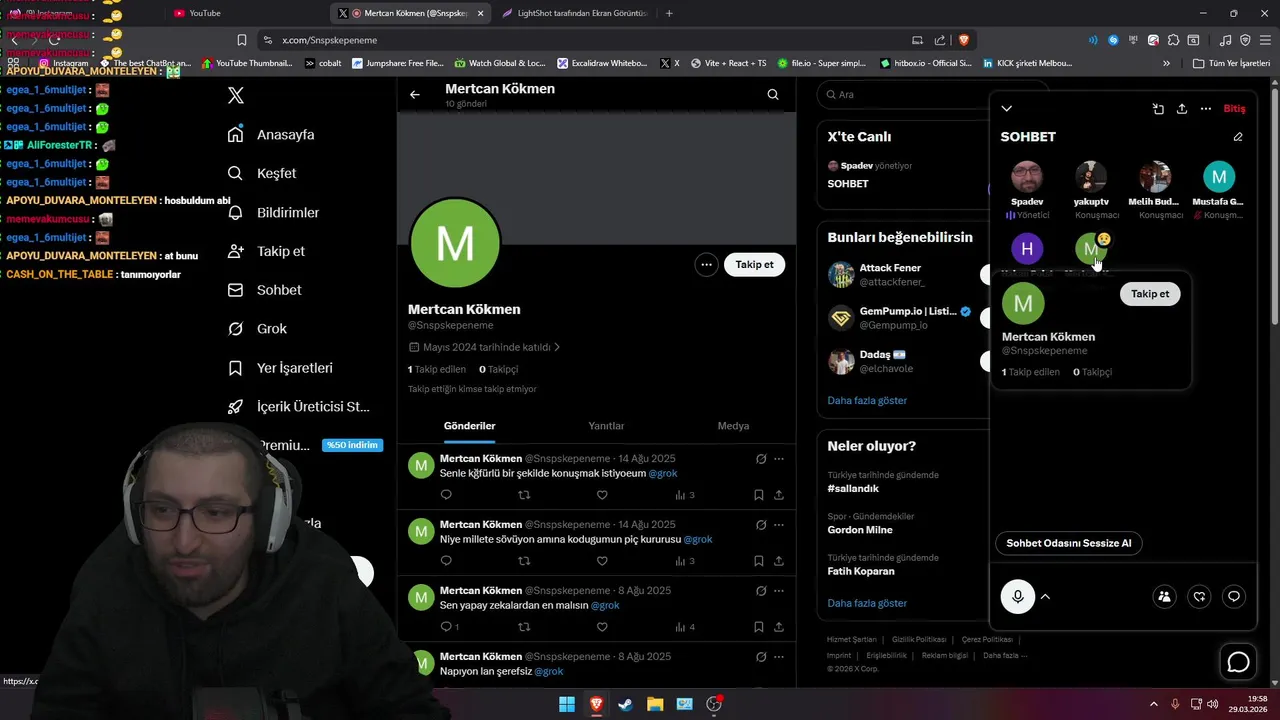Share the 'Senle küfürlü' post
The image size is (1280, 720).
pos(779,495)
